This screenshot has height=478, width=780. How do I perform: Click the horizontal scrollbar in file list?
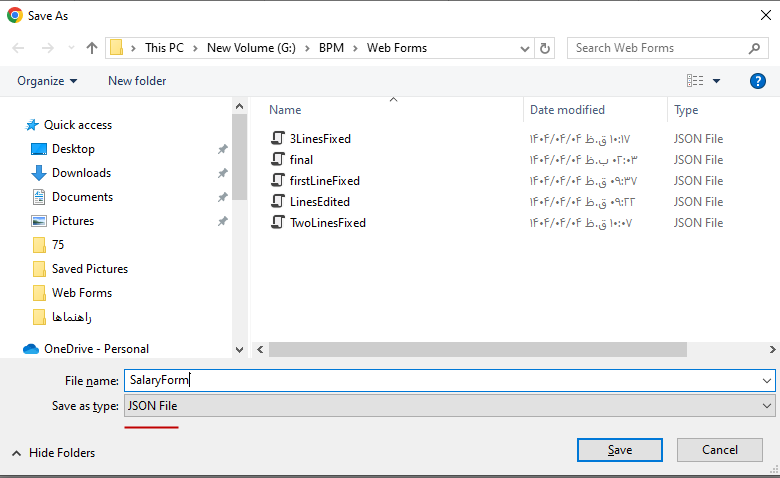(478, 349)
